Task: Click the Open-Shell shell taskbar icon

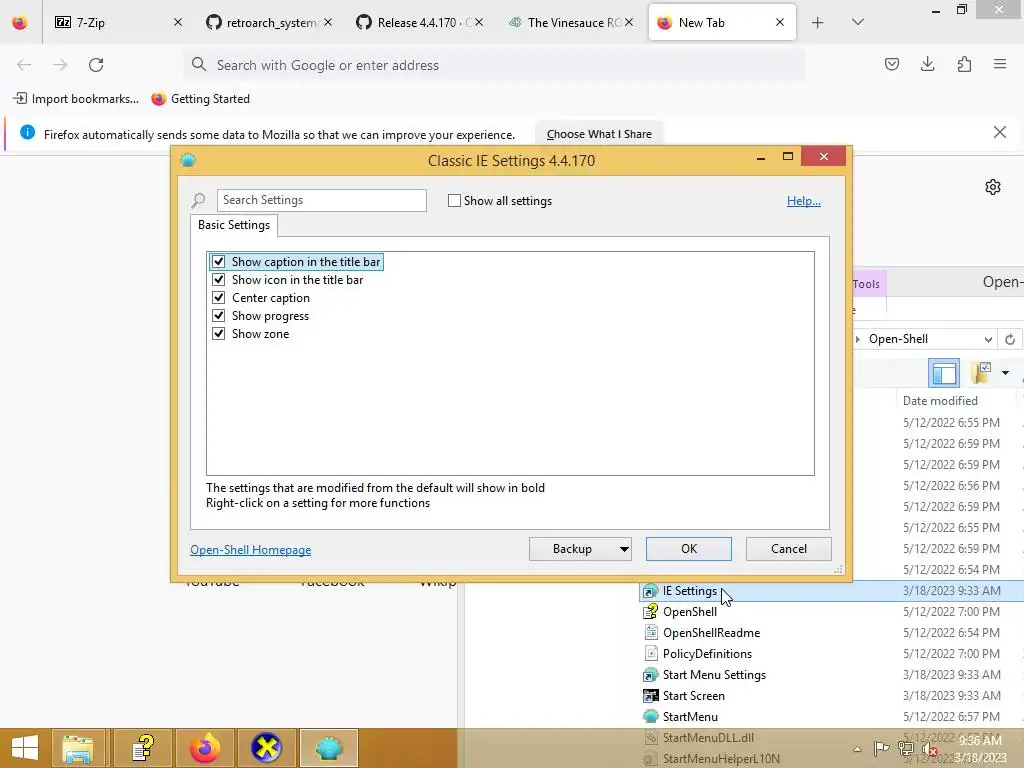Action: [328, 748]
